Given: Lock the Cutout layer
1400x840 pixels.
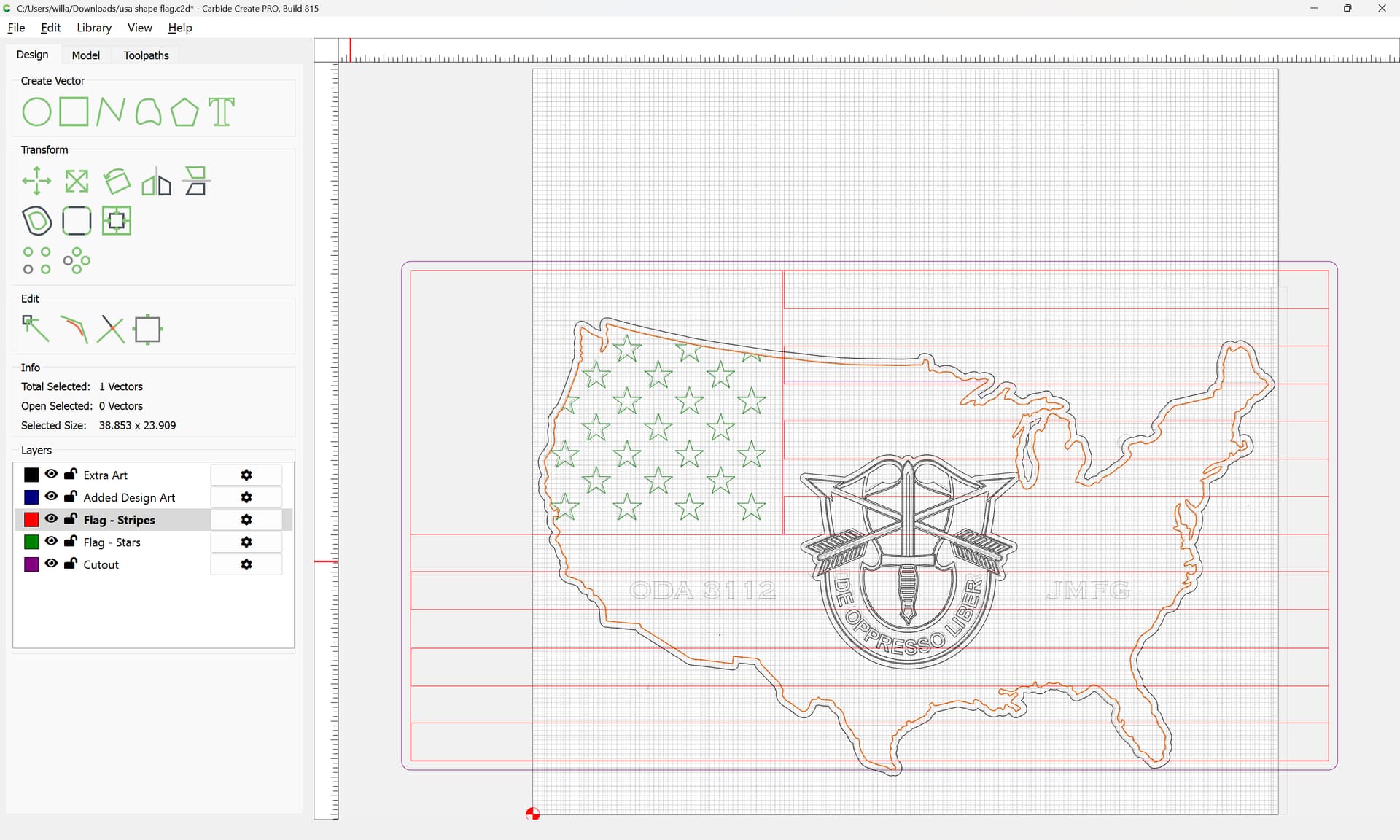Looking at the screenshot, I should [x=71, y=564].
